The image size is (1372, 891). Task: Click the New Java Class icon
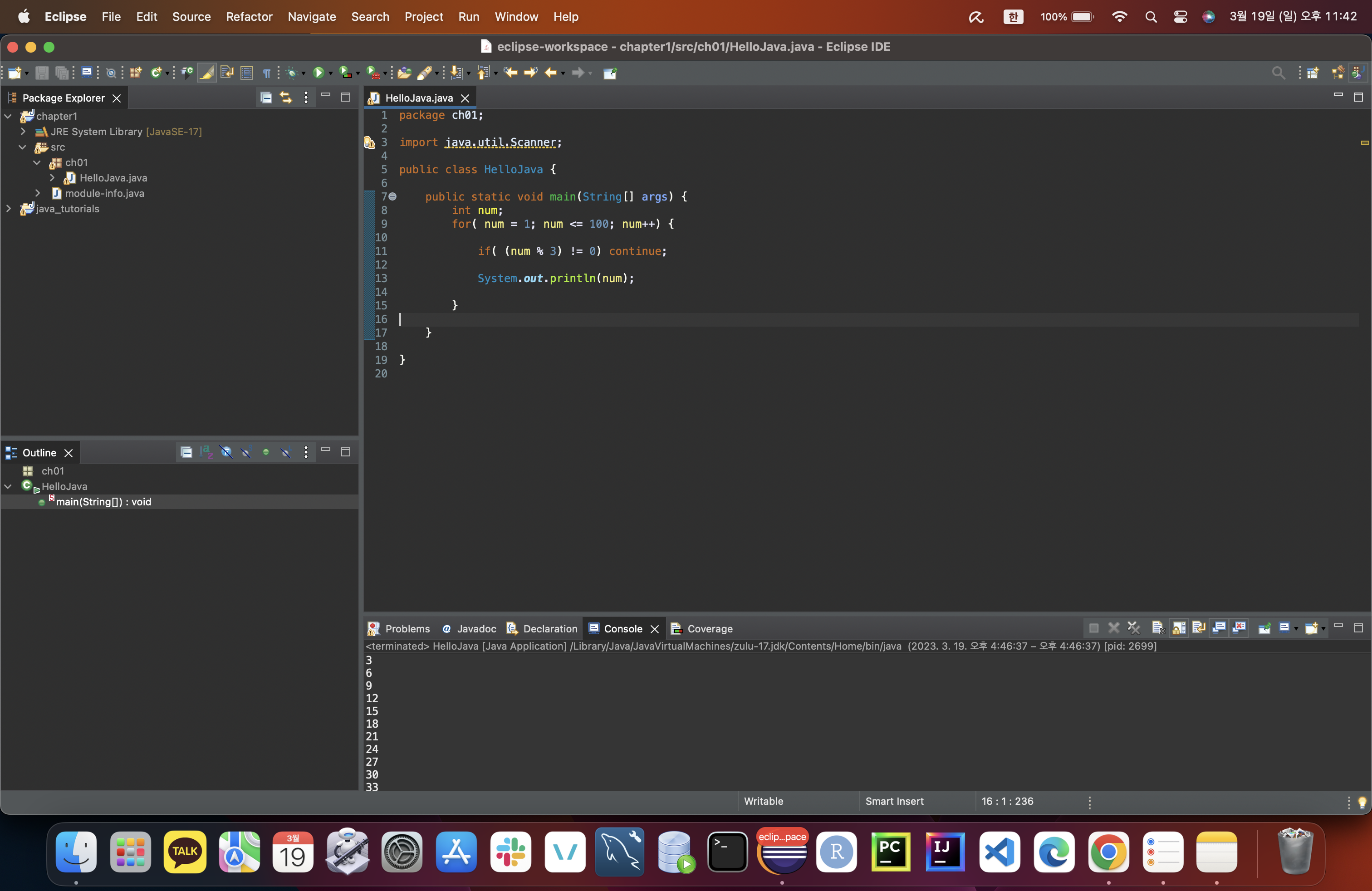click(156, 73)
